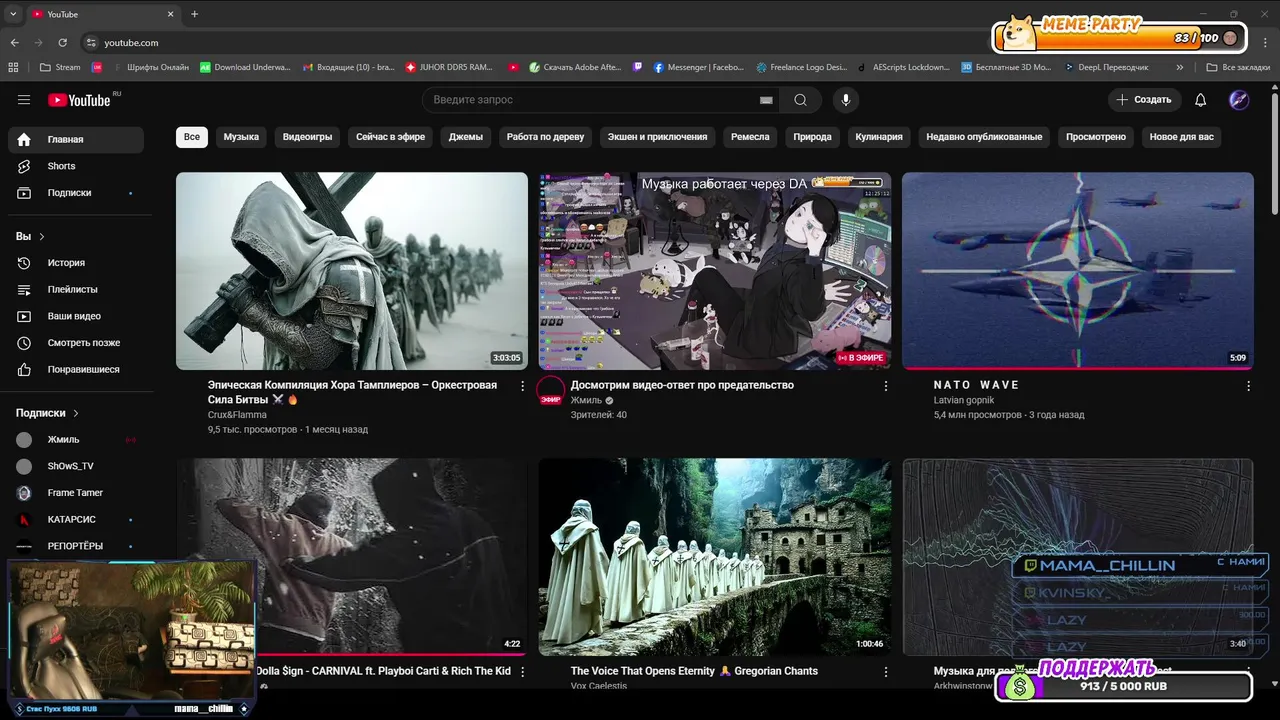Open ShOwS_TV subscription channel
This screenshot has height=720, width=1280.
pos(76,466)
